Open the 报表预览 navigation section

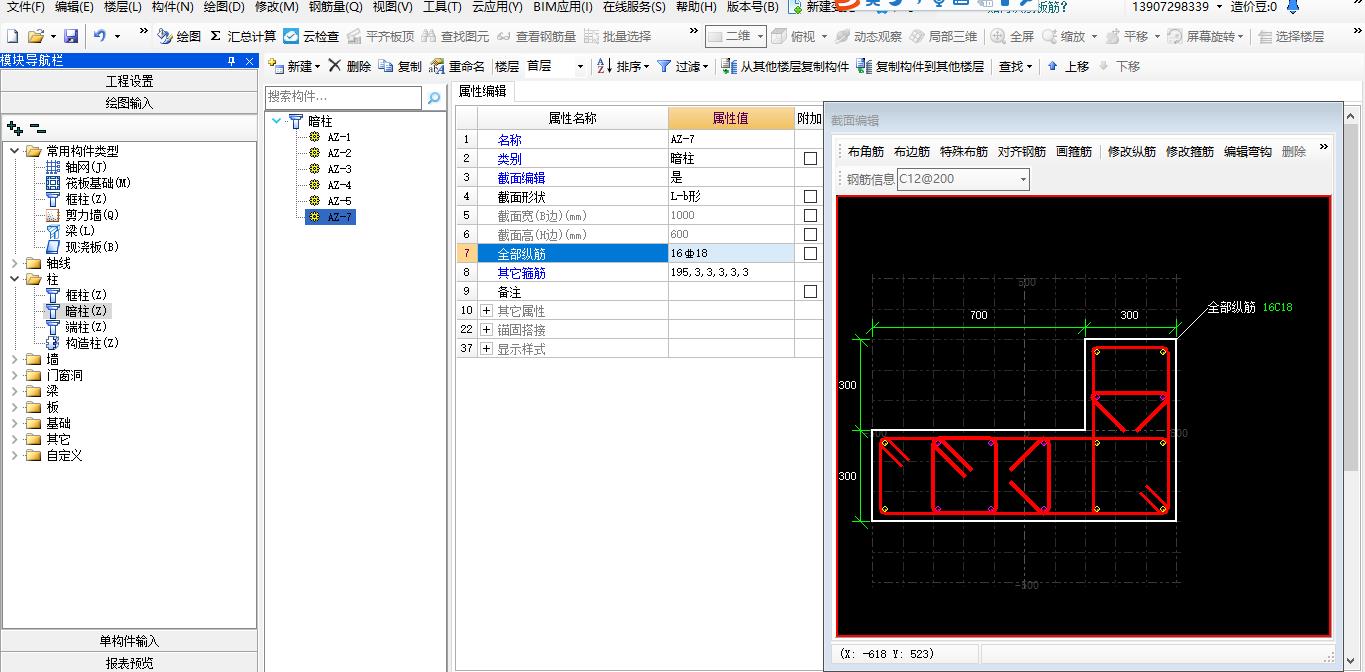click(x=129, y=663)
